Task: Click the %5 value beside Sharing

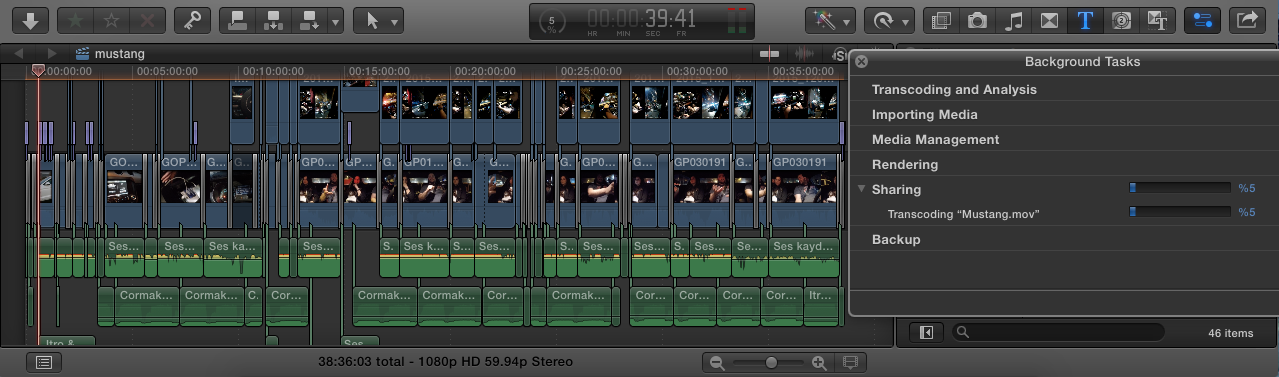Action: pyautogui.click(x=1246, y=188)
